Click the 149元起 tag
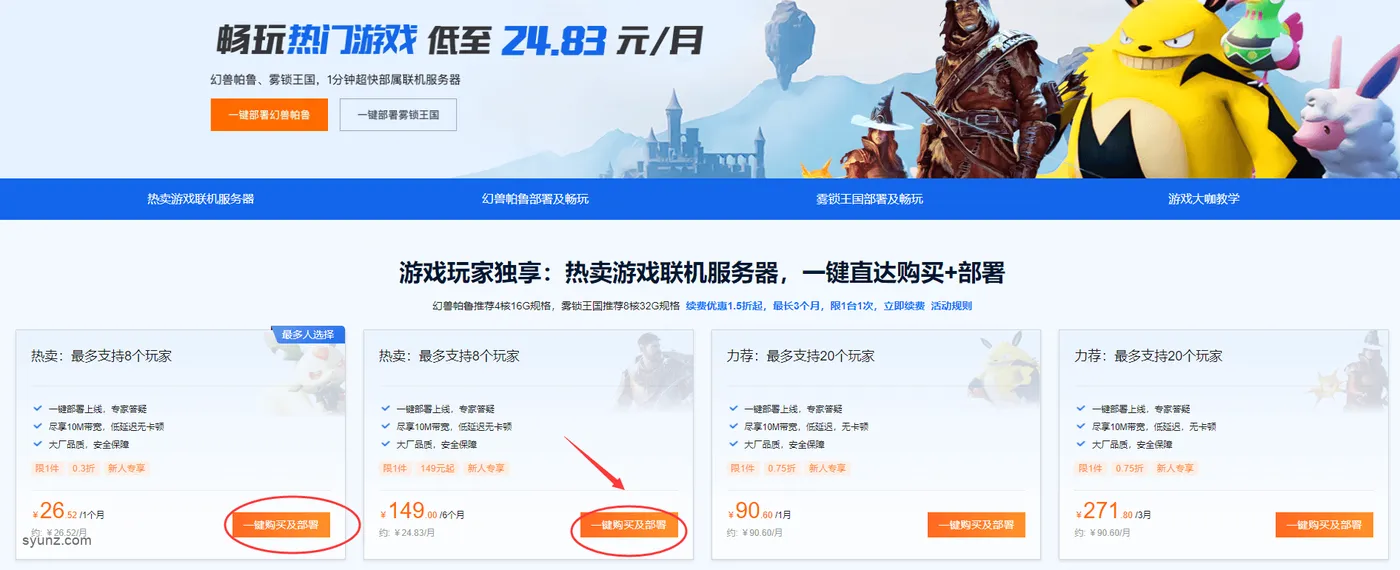The image size is (1400, 570). 438,468
